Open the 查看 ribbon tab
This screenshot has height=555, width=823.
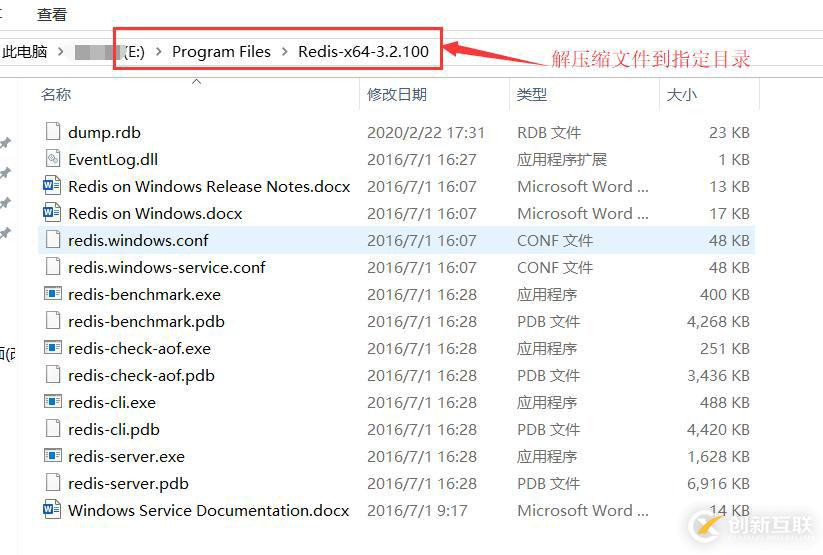(x=52, y=15)
